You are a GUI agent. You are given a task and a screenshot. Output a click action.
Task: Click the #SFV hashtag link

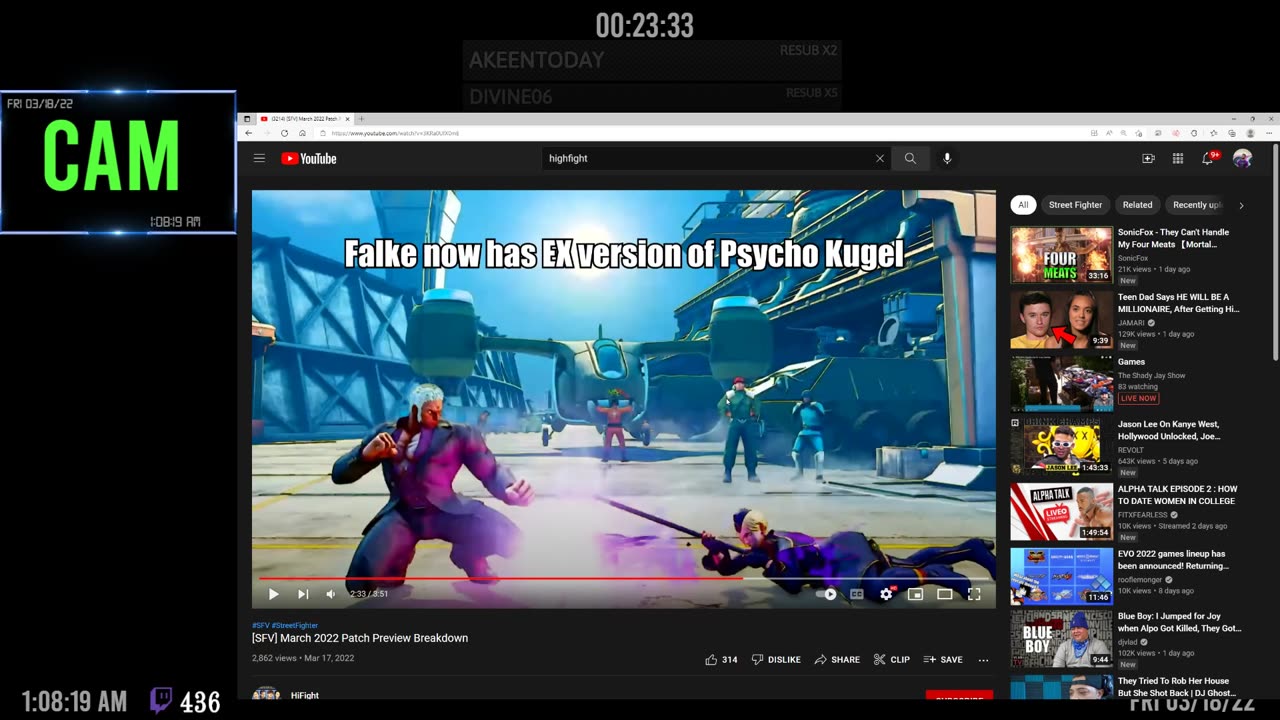[x=260, y=625]
